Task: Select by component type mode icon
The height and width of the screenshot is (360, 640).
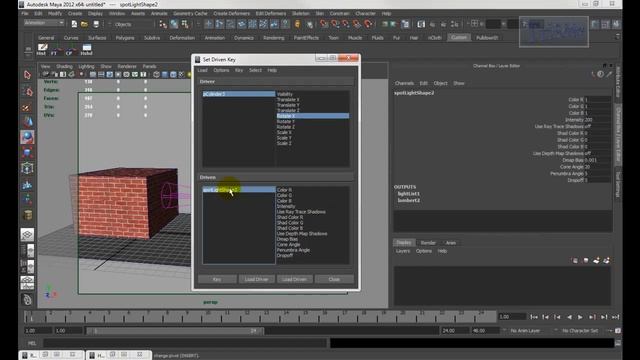Action: [x=185, y=24]
